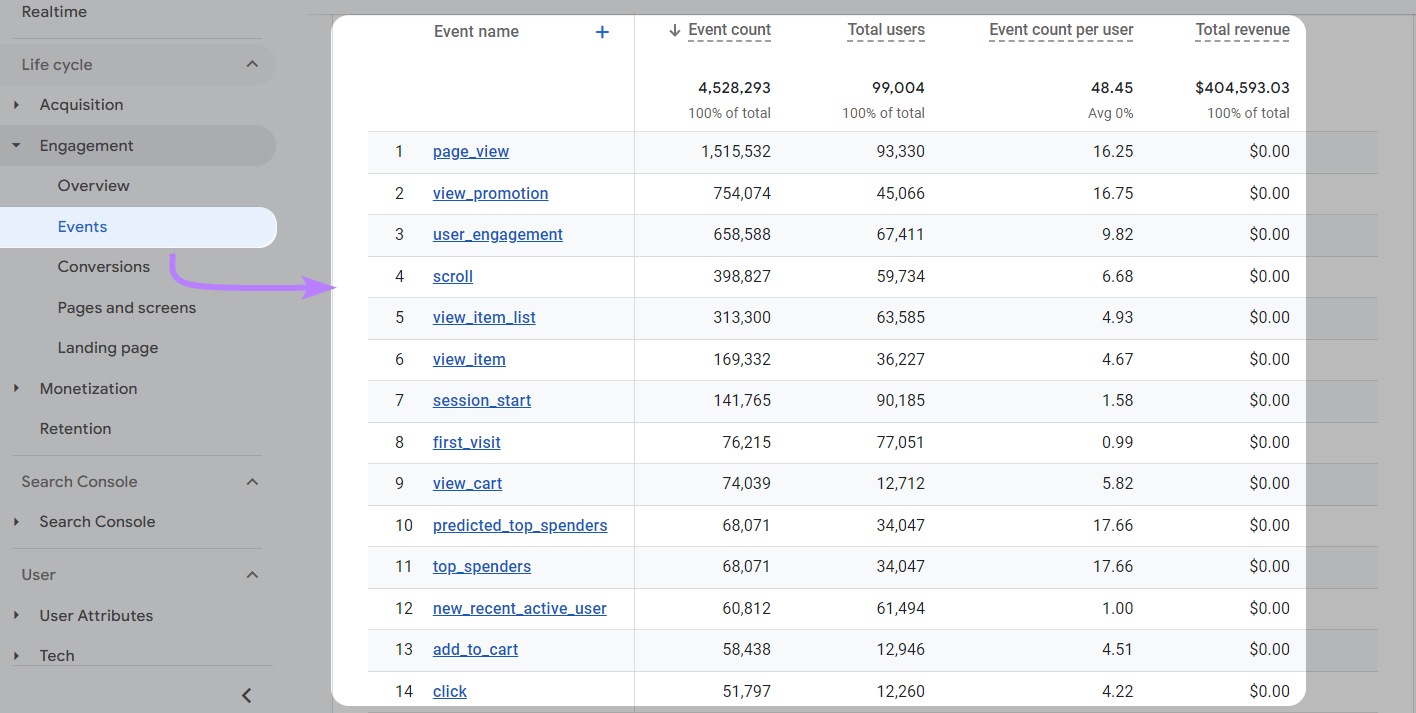Switch to the Realtime report
This screenshot has width=1416, height=713.
pyautogui.click(x=55, y=11)
